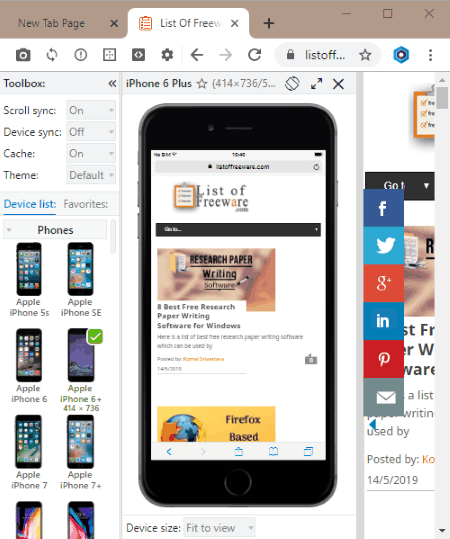Tap the Safari tabs icon in emulator
The width and height of the screenshot is (450, 539).
tap(308, 451)
